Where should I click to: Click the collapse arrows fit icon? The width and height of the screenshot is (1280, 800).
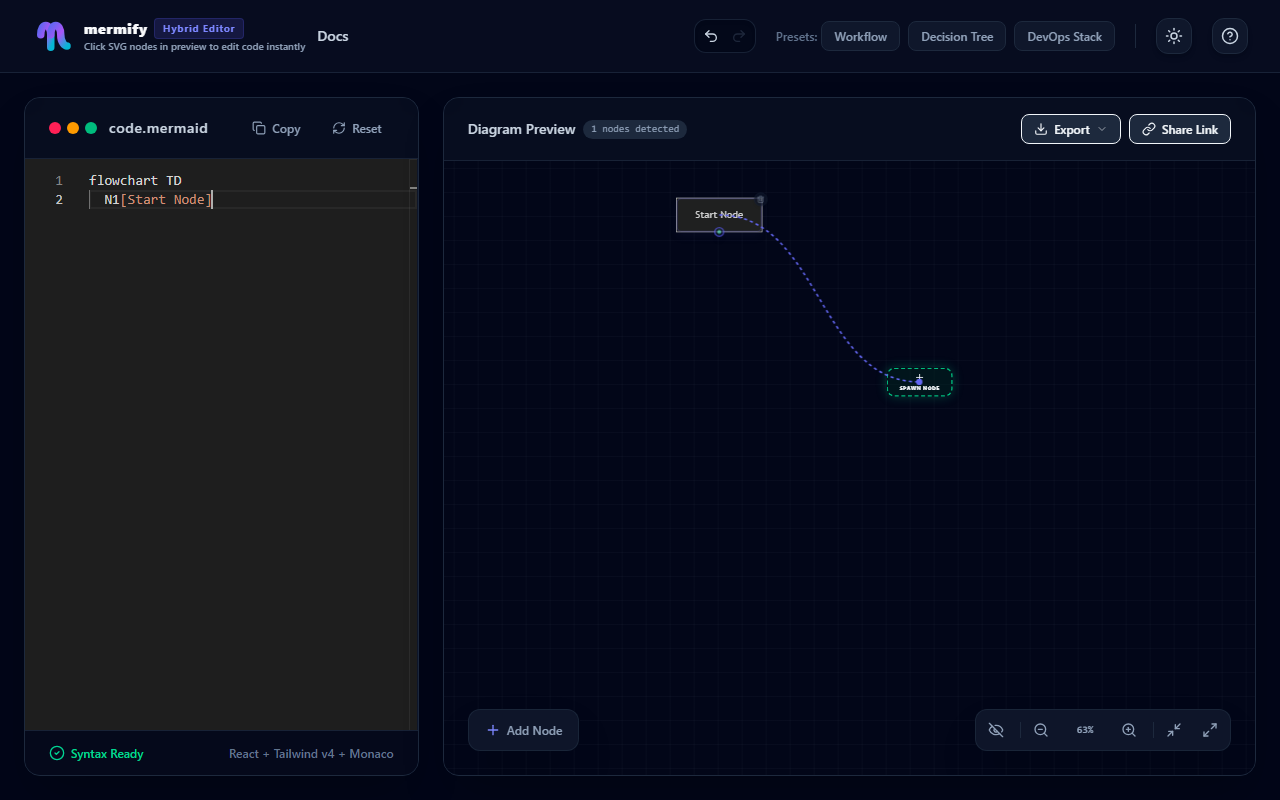(1174, 730)
